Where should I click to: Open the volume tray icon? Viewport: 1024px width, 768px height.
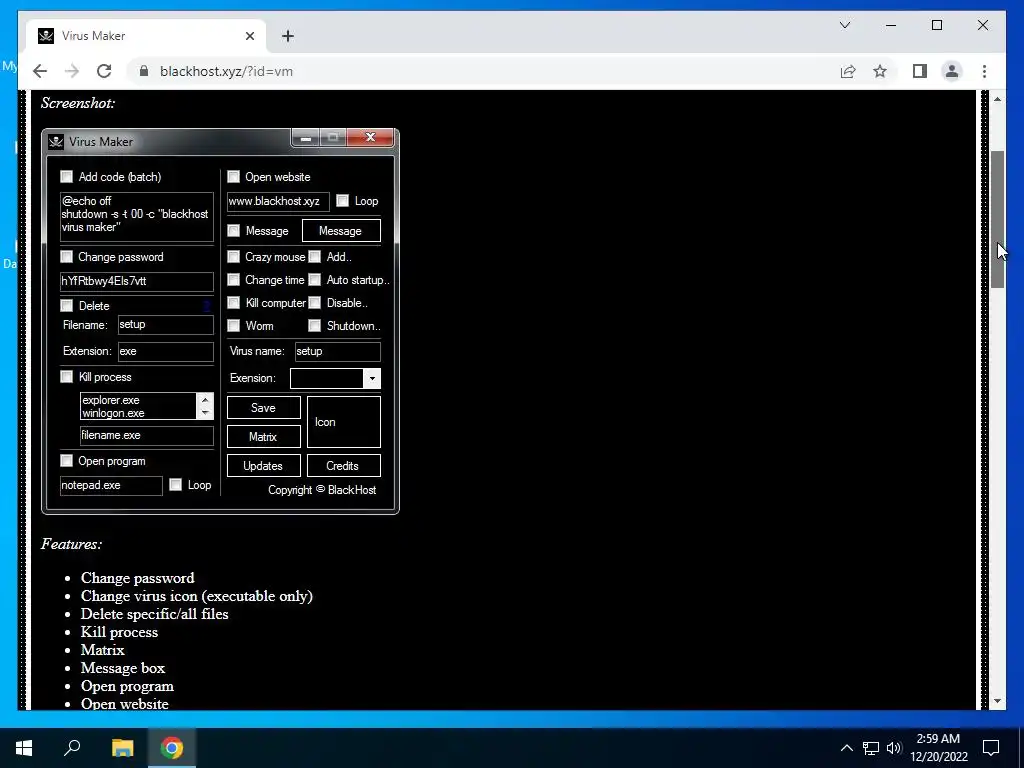[x=894, y=748]
